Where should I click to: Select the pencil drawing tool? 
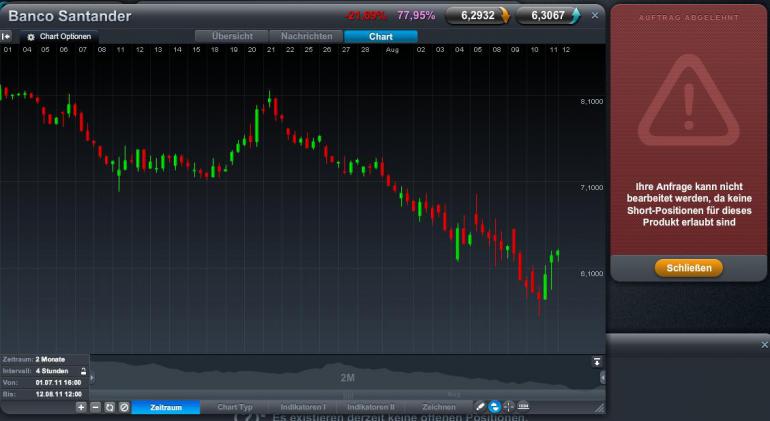pyautogui.click(x=480, y=407)
